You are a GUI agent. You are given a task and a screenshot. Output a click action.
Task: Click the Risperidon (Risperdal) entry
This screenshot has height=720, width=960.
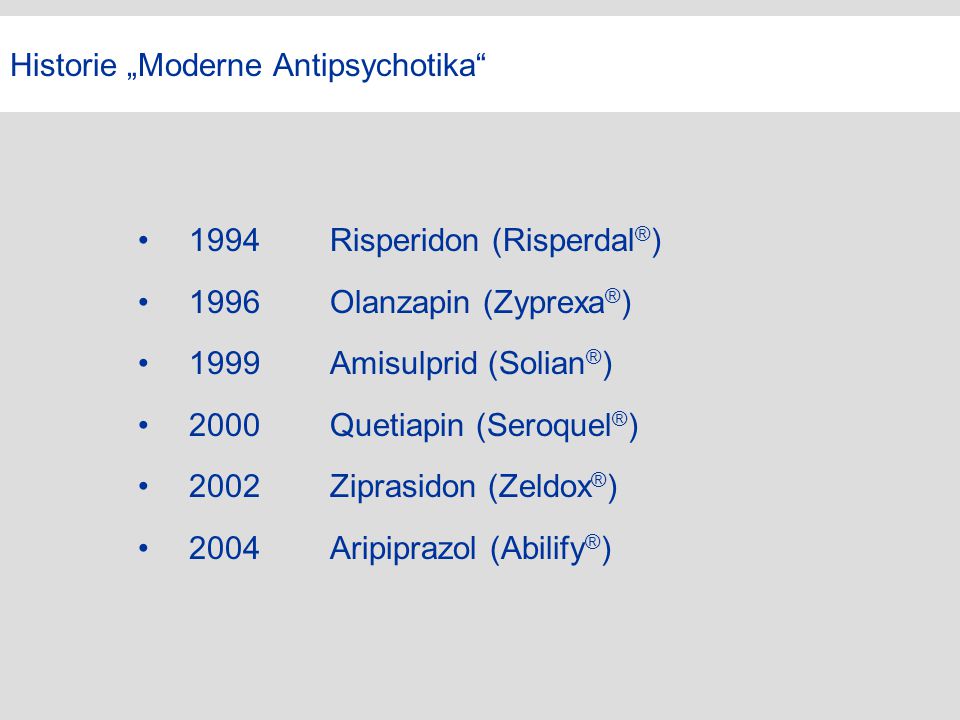pyautogui.click(x=495, y=241)
